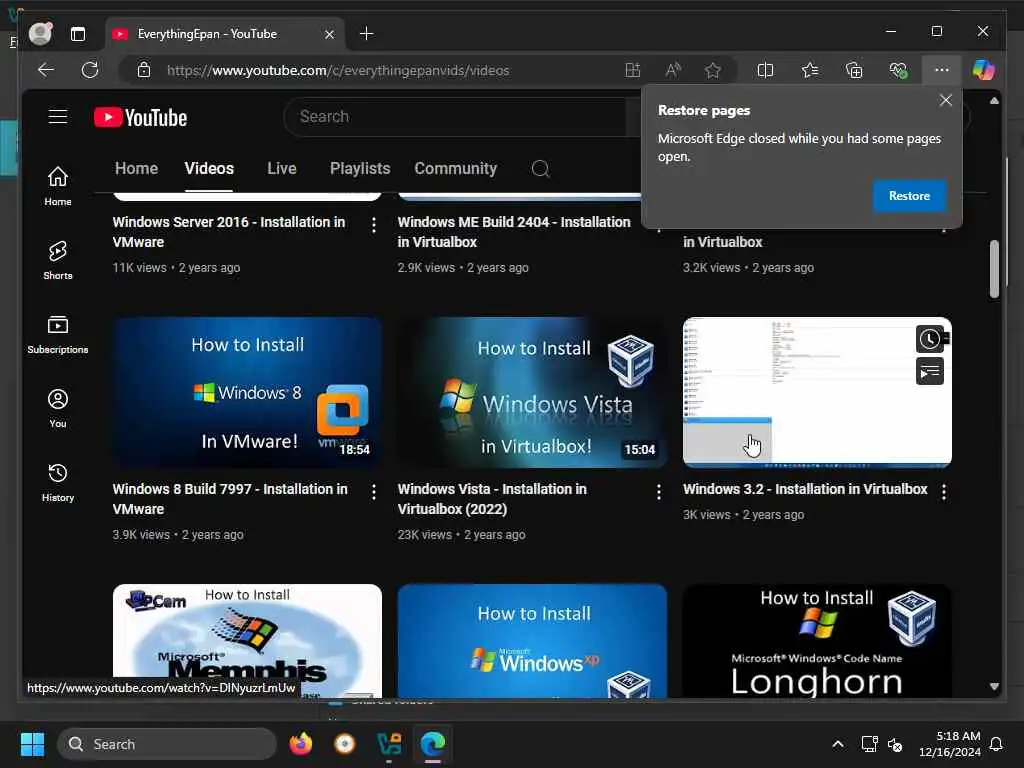Open Windows 8 Build 7997 video title

coord(230,499)
